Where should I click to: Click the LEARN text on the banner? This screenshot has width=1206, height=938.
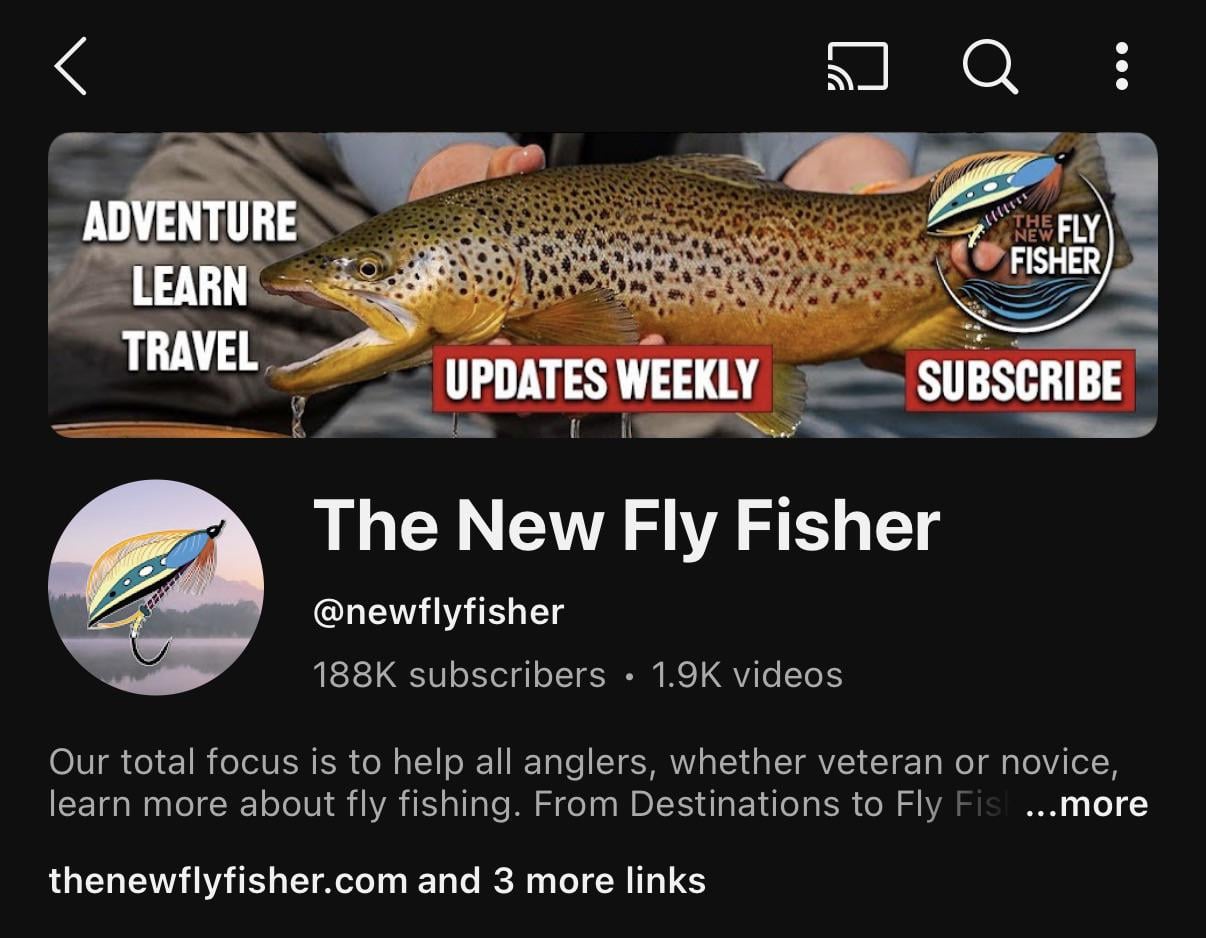coord(190,287)
